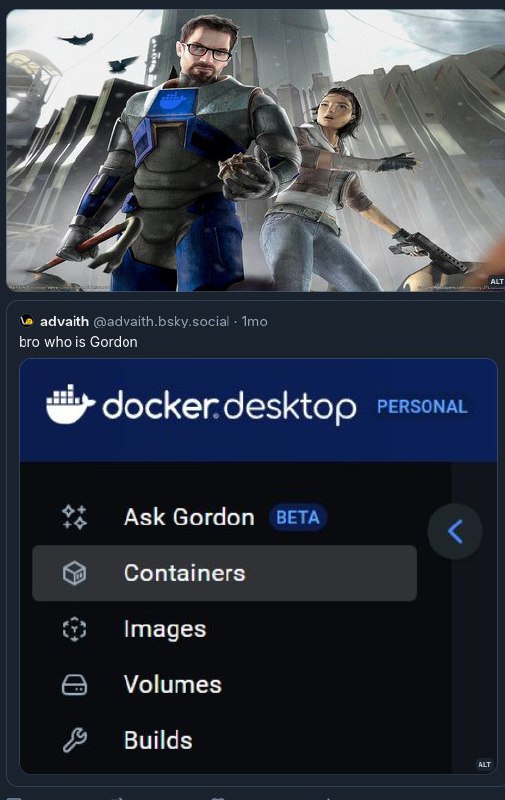Screen dimensions: 505x800
Task: Click the BETA badge beside Ask Gordon
Action: (x=298, y=517)
